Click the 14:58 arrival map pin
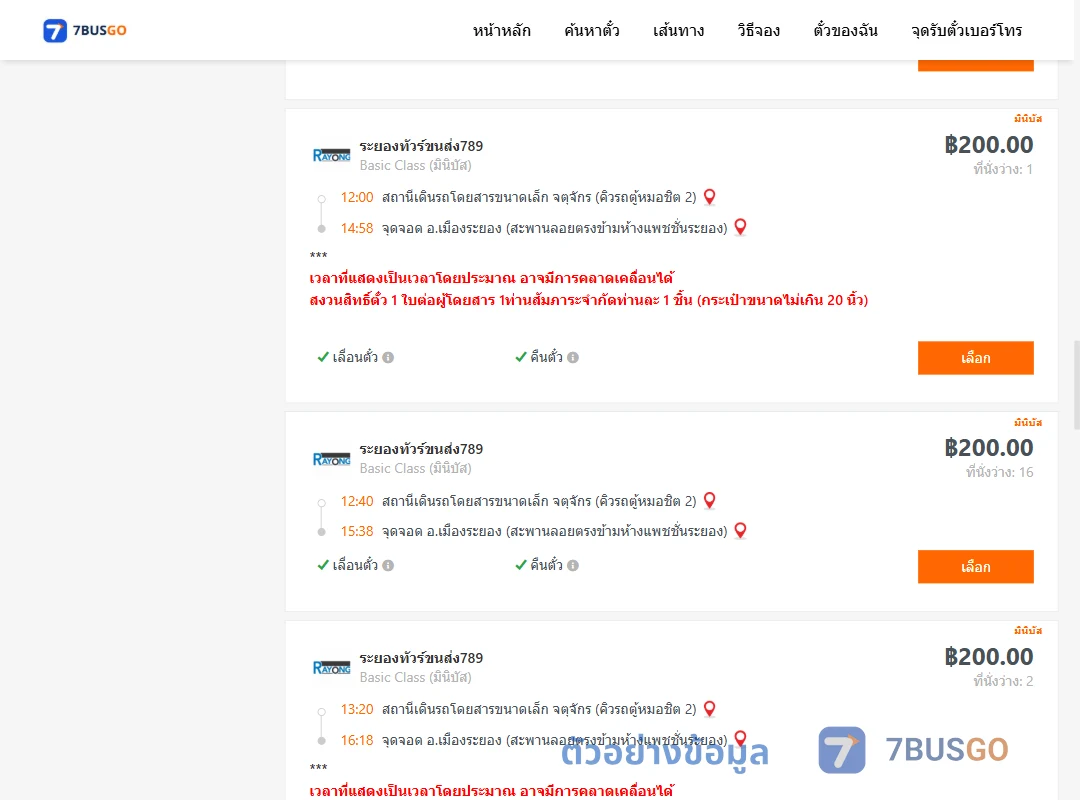The image size is (1080, 800). [740, 227]
